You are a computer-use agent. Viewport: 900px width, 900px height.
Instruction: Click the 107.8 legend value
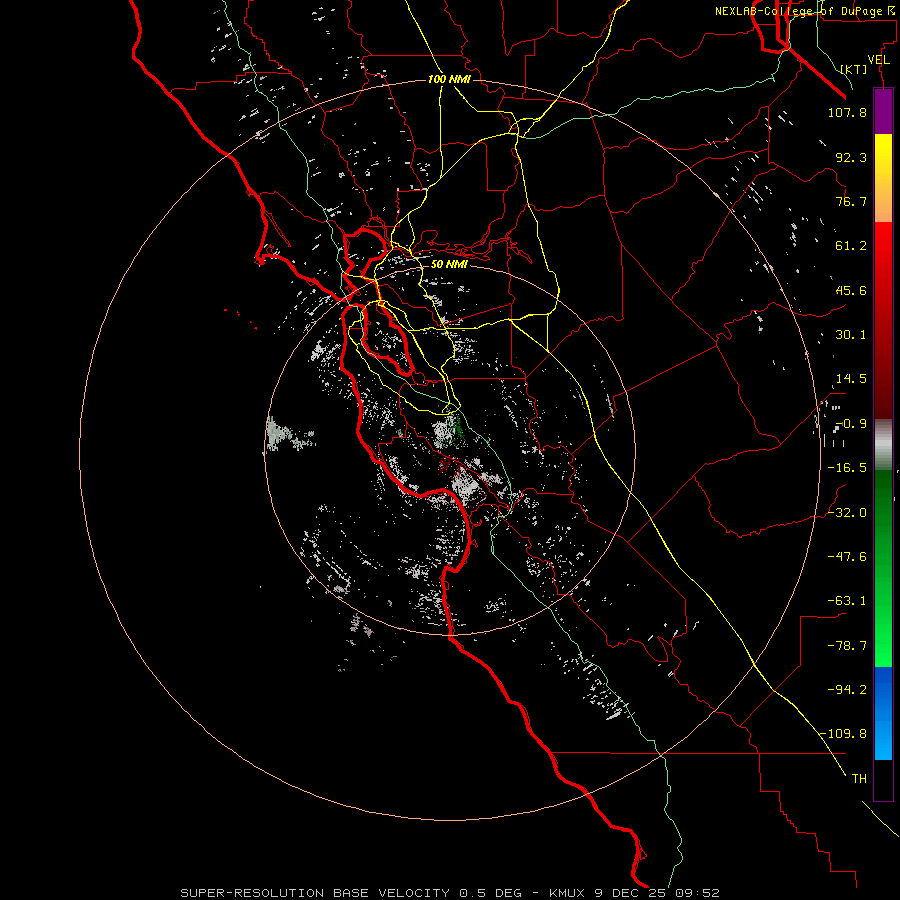pos(847,112)
